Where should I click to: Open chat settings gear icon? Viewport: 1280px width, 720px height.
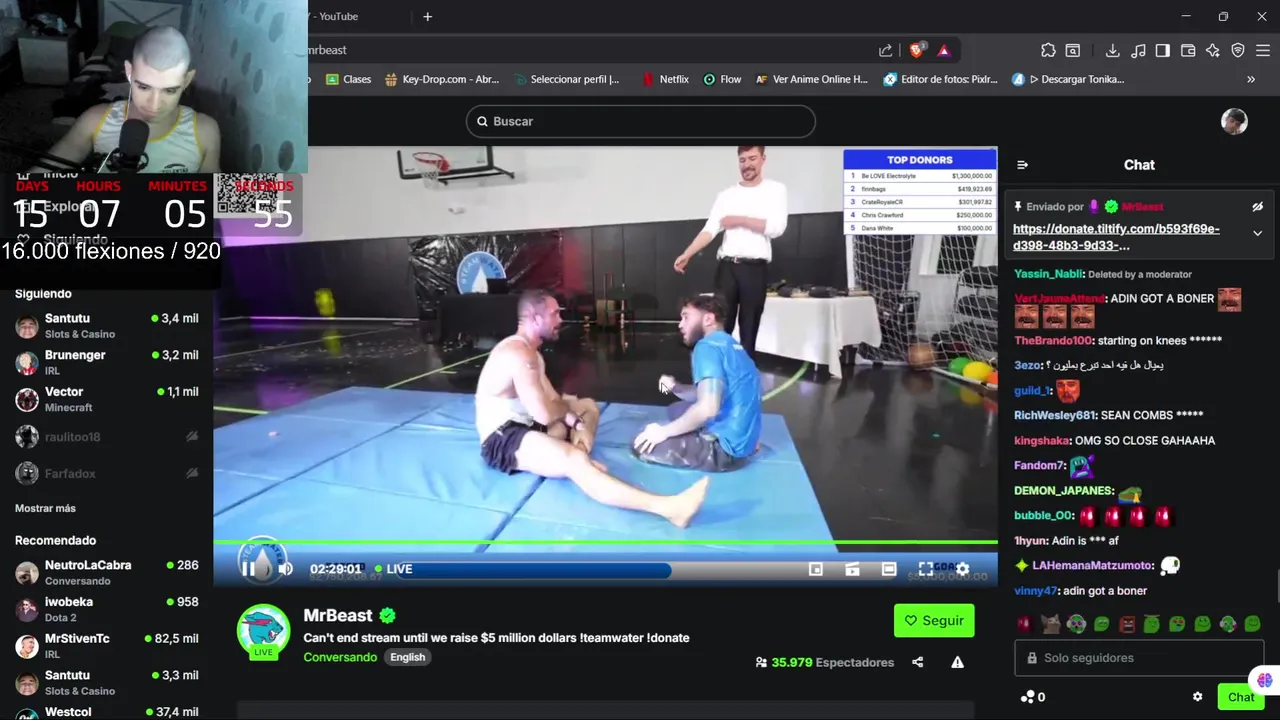click(1197, 697)
